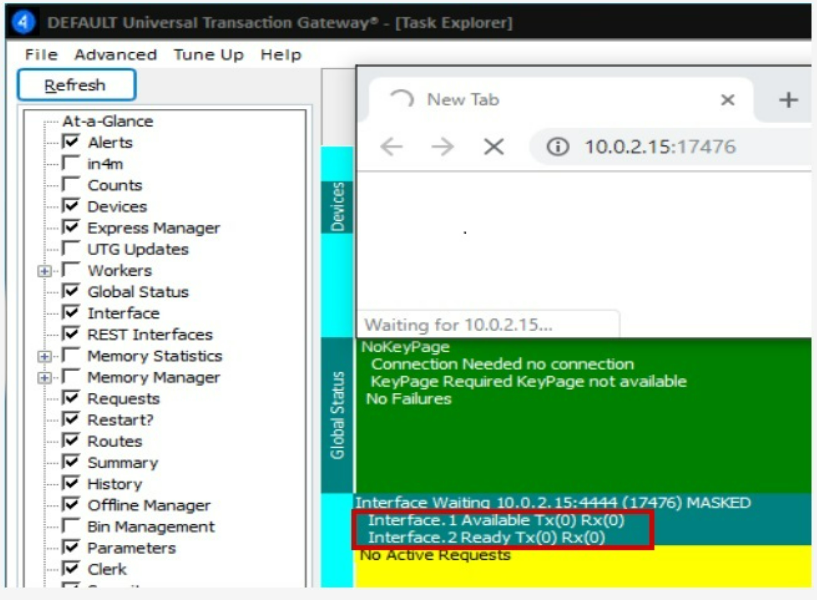The width and height of the screenshot is (817, 600).
Task: Click the site info icon in the address bar
Action: tap(558, 147)
